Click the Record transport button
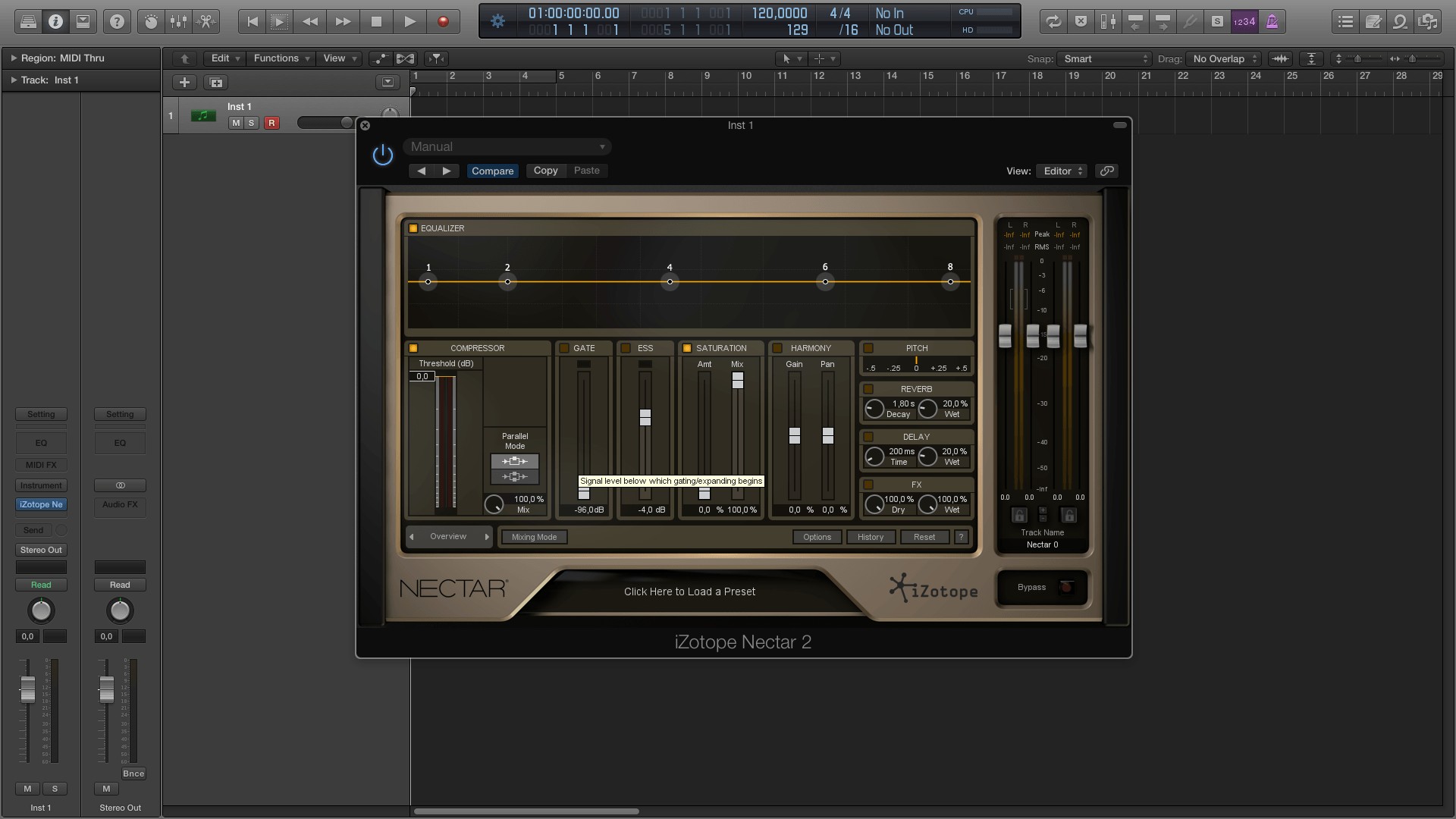Screen dimensions: 1456x819 click(x=443, y=22)
